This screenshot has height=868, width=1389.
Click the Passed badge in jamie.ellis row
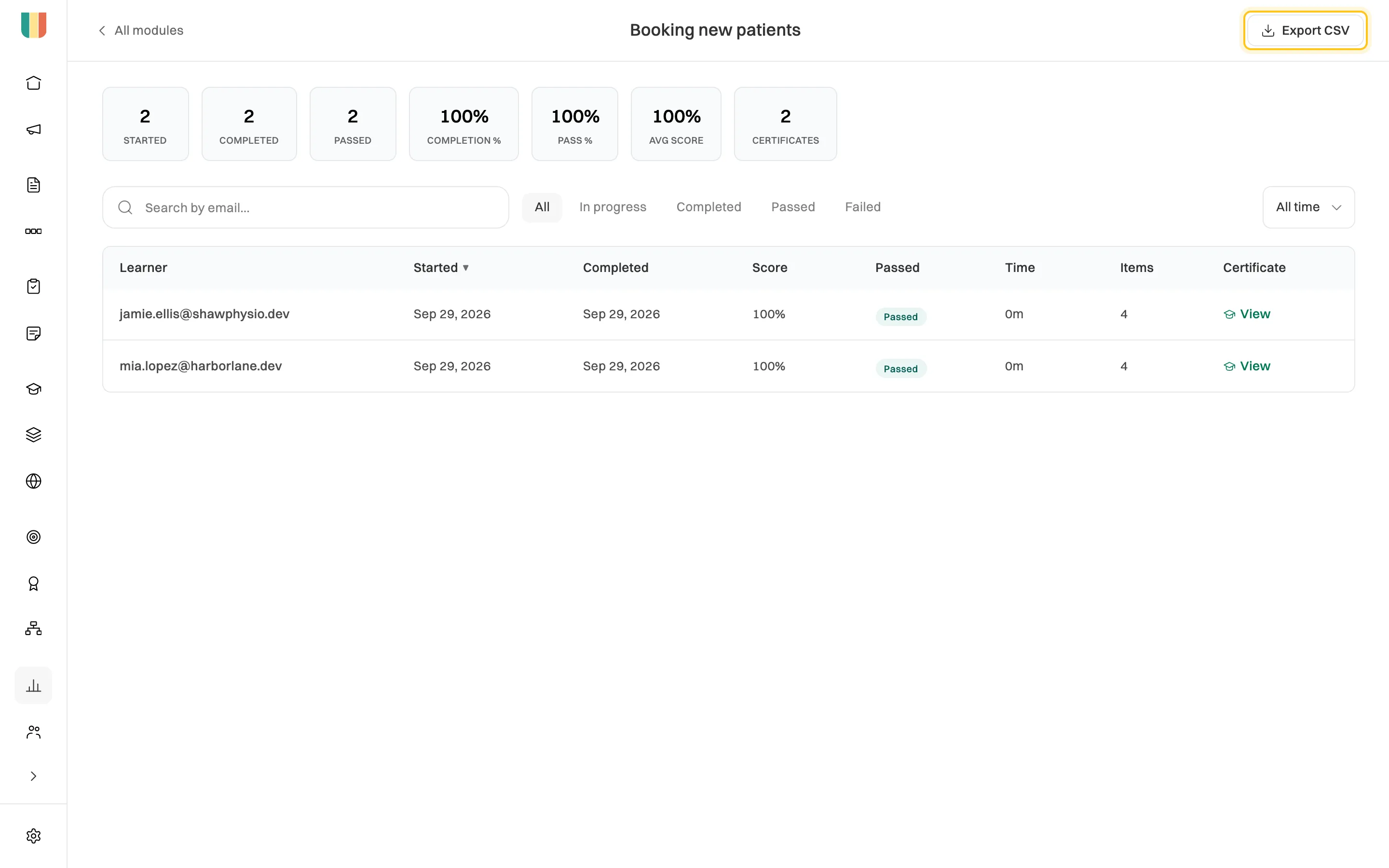pyautogui.click(x=900, y=317)
